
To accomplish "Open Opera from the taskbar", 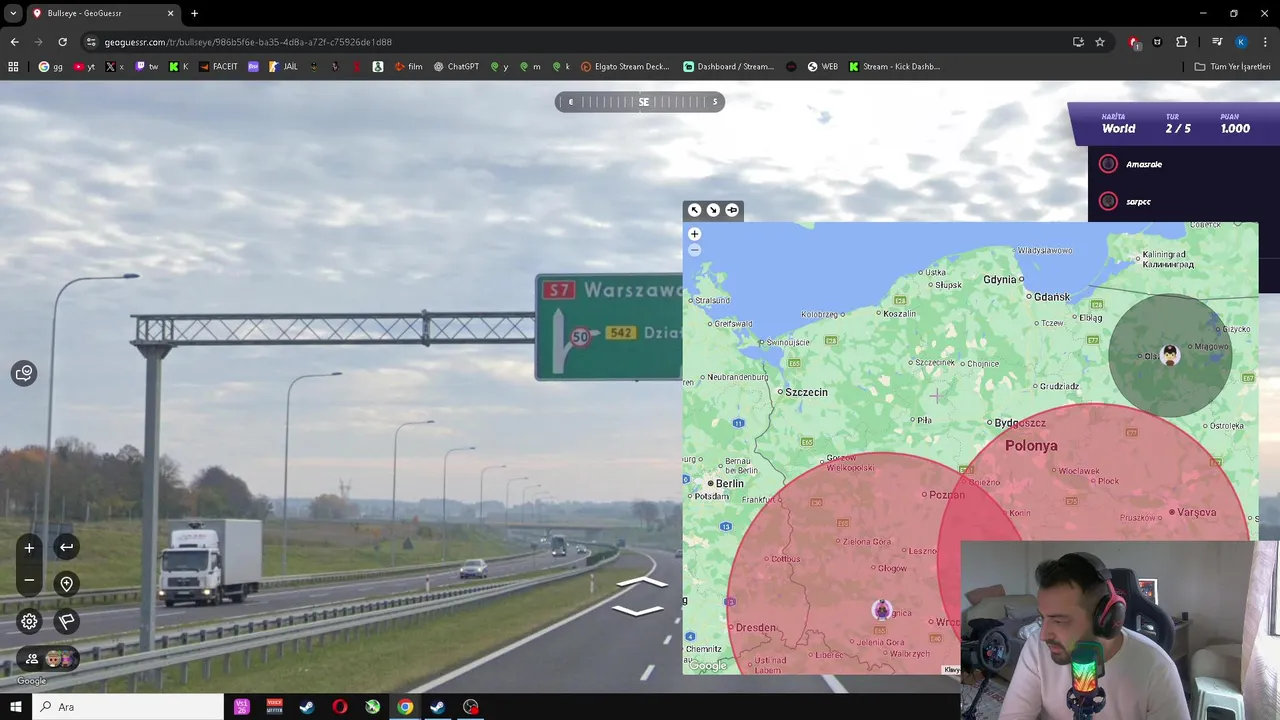I will tap(340, 707).
